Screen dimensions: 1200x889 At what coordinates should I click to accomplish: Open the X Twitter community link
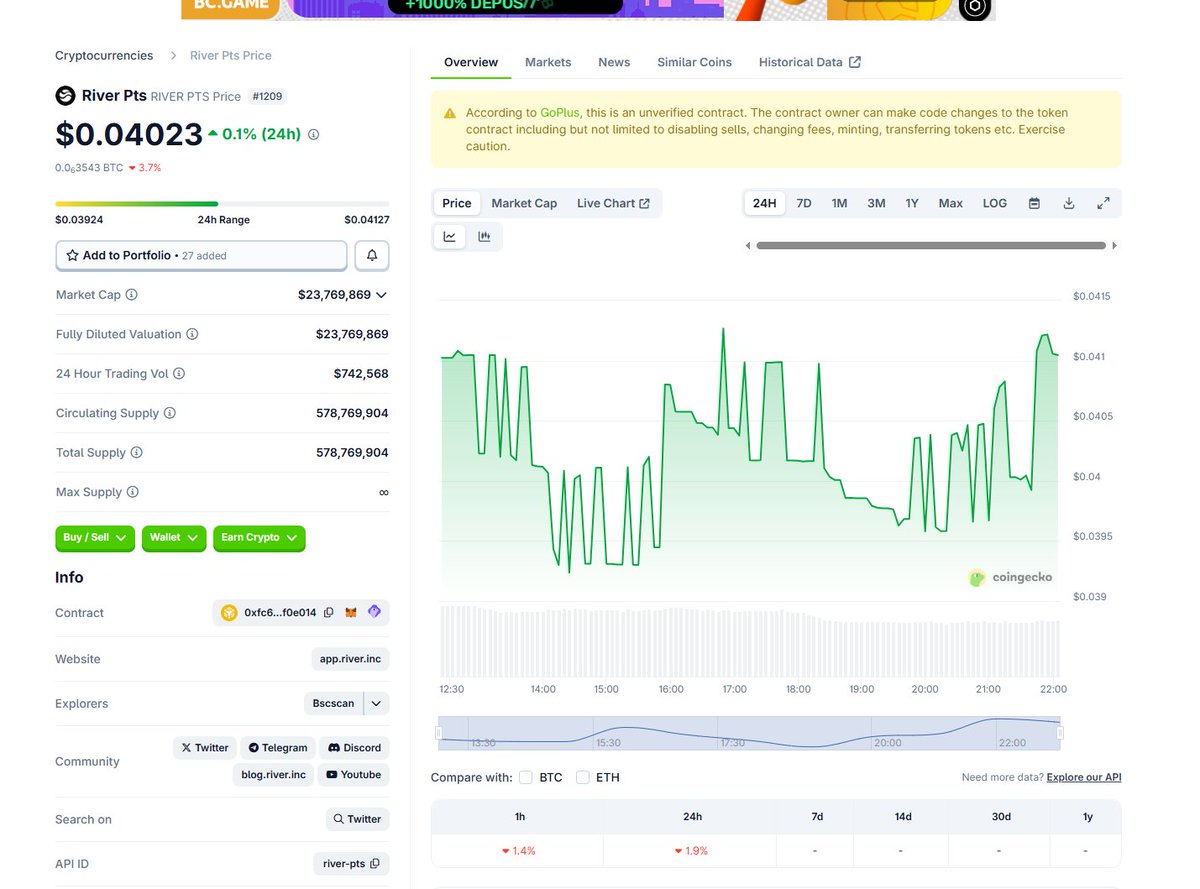click(x=205, y=748)
